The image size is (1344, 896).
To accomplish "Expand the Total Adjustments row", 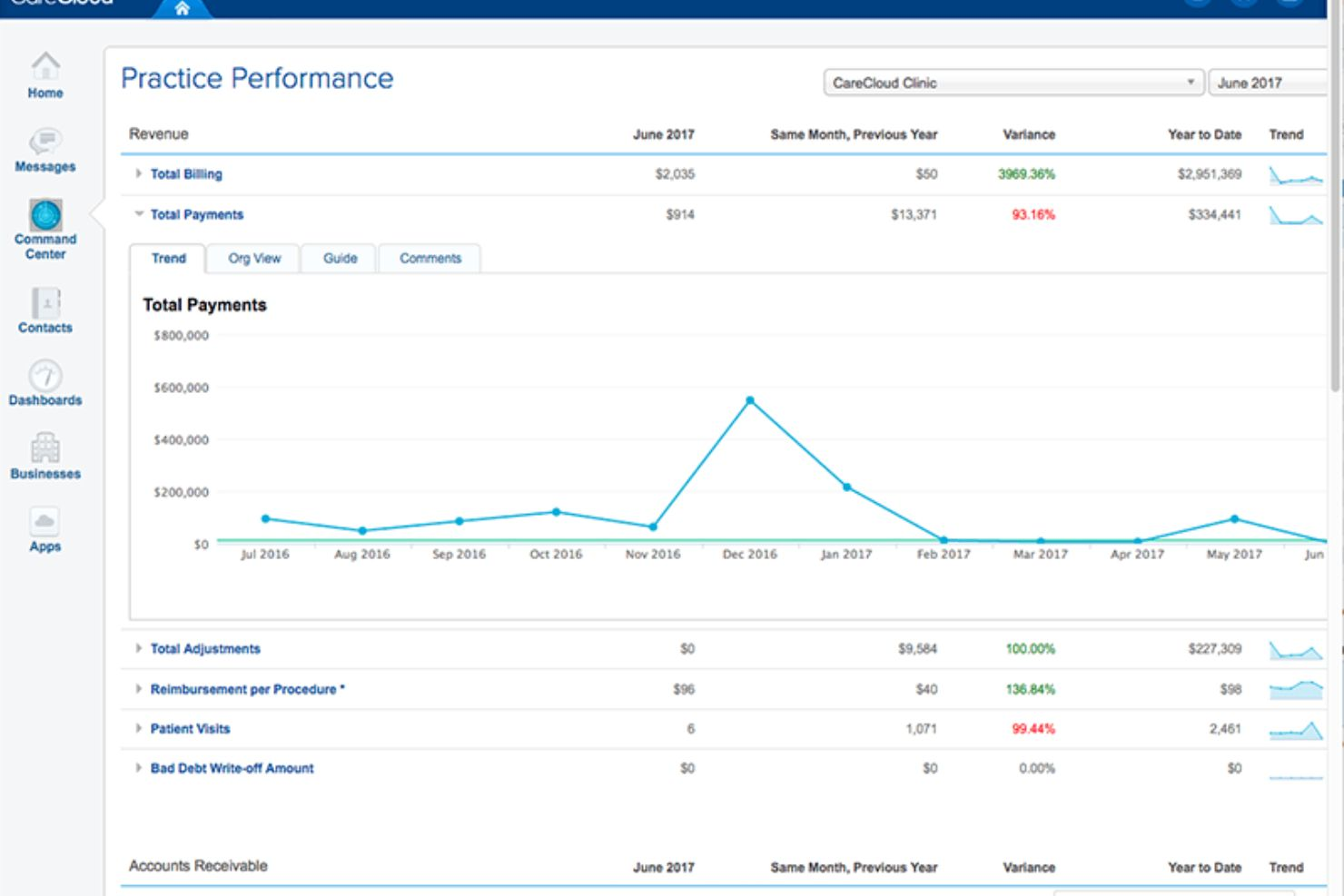I will 138,648.
